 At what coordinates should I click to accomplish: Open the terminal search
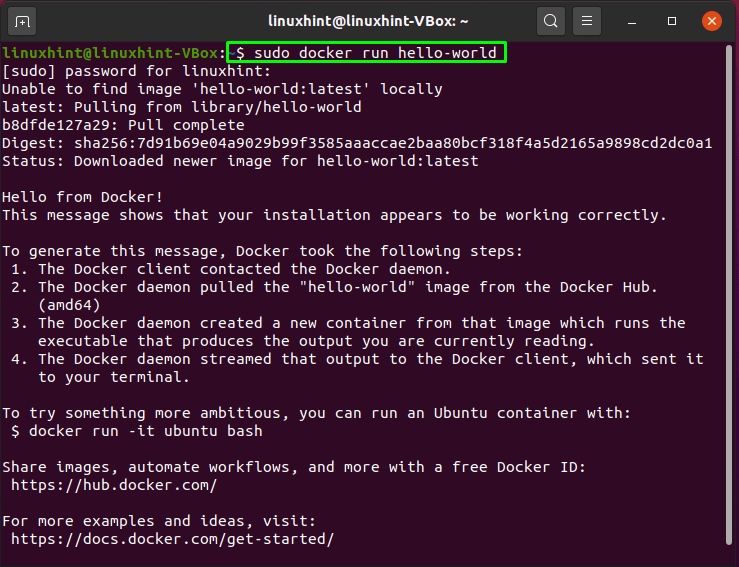coord(550,21)
